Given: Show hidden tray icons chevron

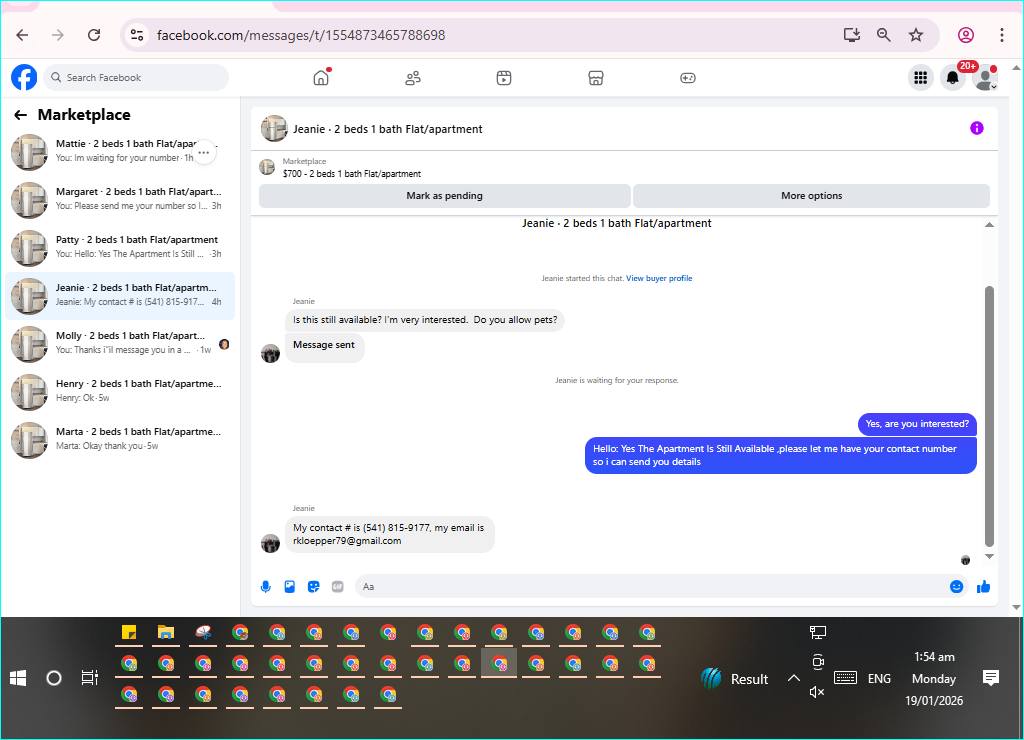Looking at the screenshot, I should (x=793, y=678).
